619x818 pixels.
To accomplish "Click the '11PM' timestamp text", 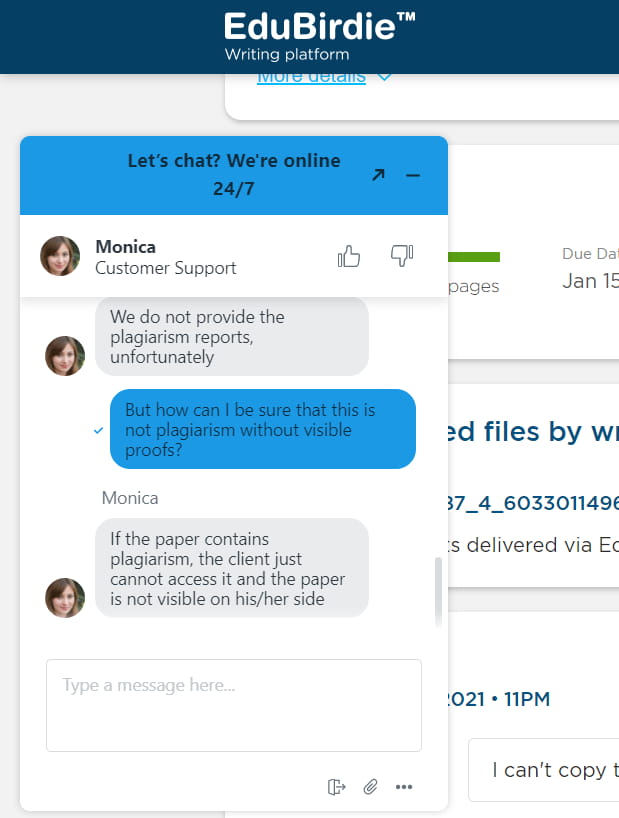I will 527,699.
